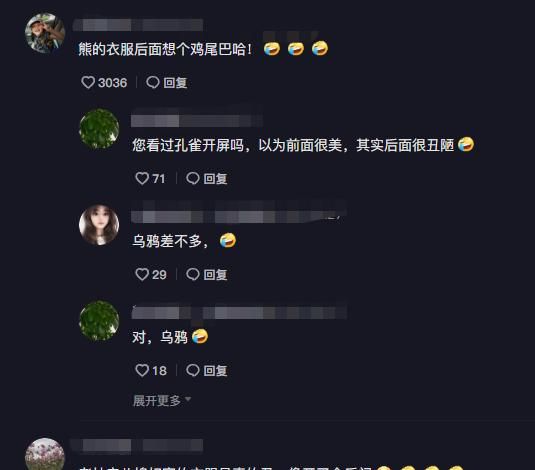Click reply bubble icon under 对，乌鸦 comment
Screen dimensions: 535x470
193,370
